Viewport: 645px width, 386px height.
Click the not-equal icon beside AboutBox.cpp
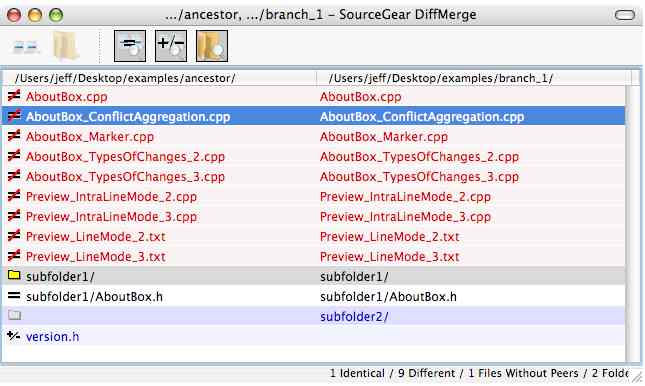(14, 96)
